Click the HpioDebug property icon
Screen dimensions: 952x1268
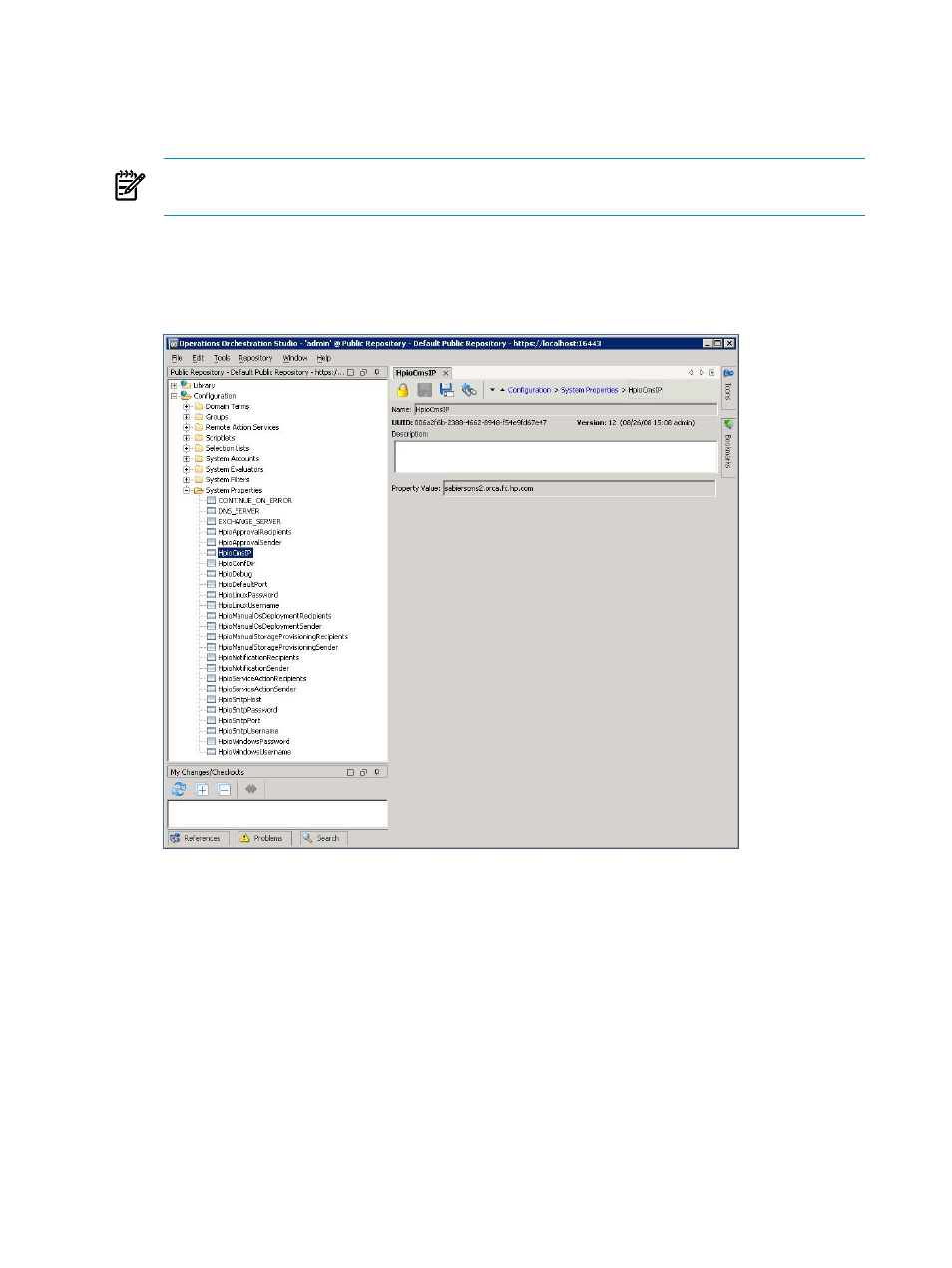pos(211,574)
